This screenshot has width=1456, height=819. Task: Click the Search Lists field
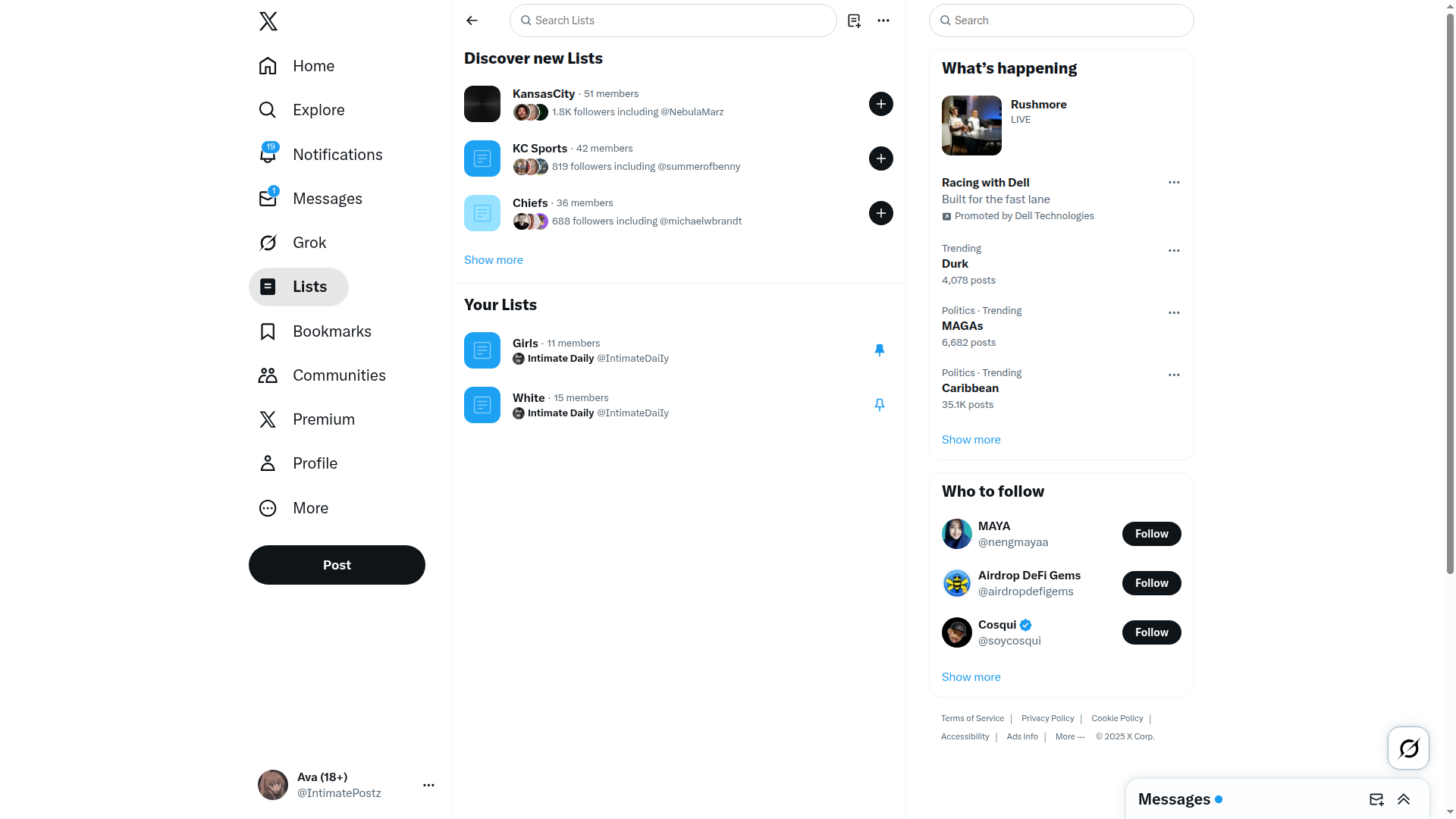tap(673, 20)
